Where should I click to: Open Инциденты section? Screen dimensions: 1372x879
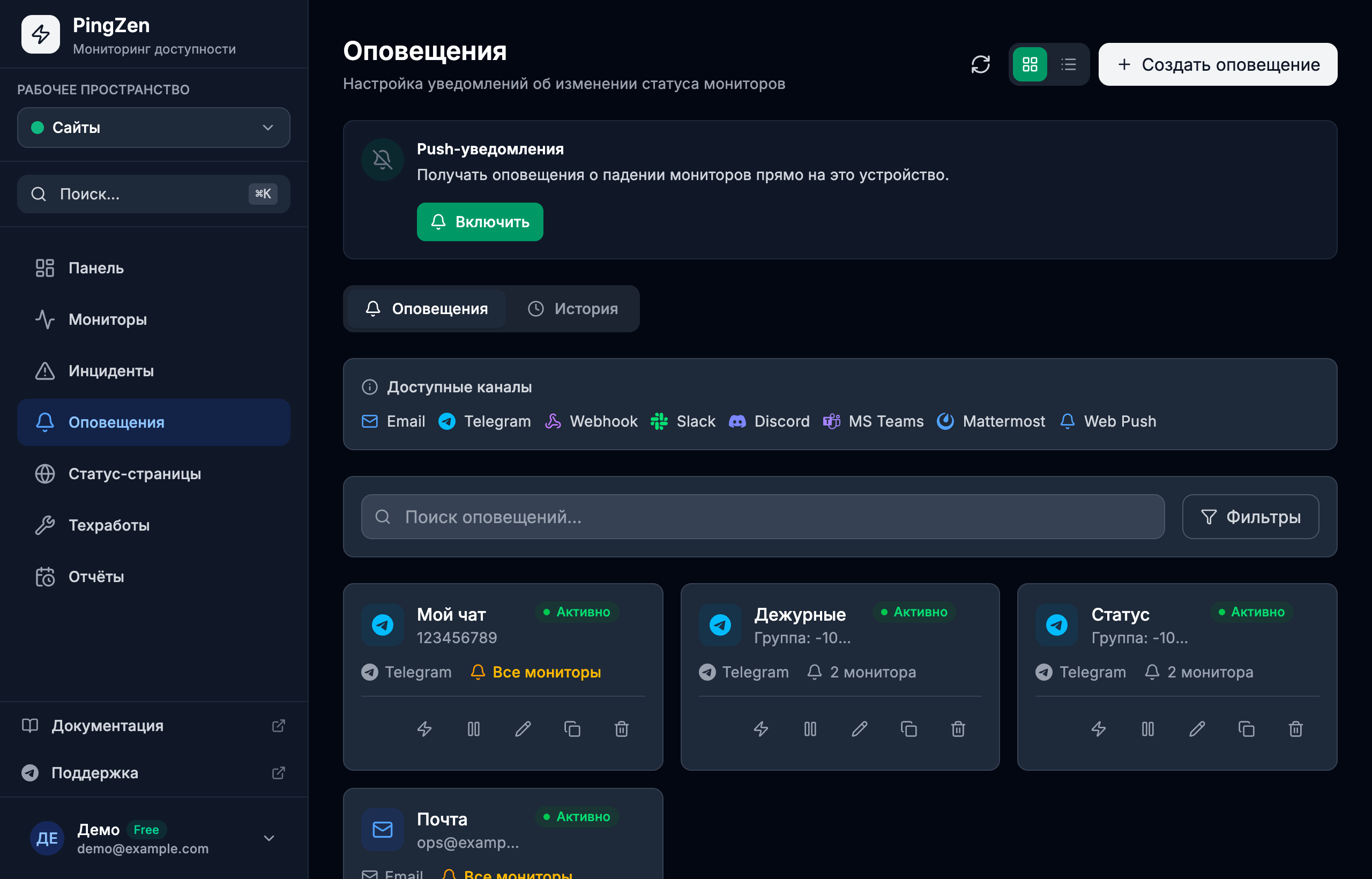(x=153, y=371)
